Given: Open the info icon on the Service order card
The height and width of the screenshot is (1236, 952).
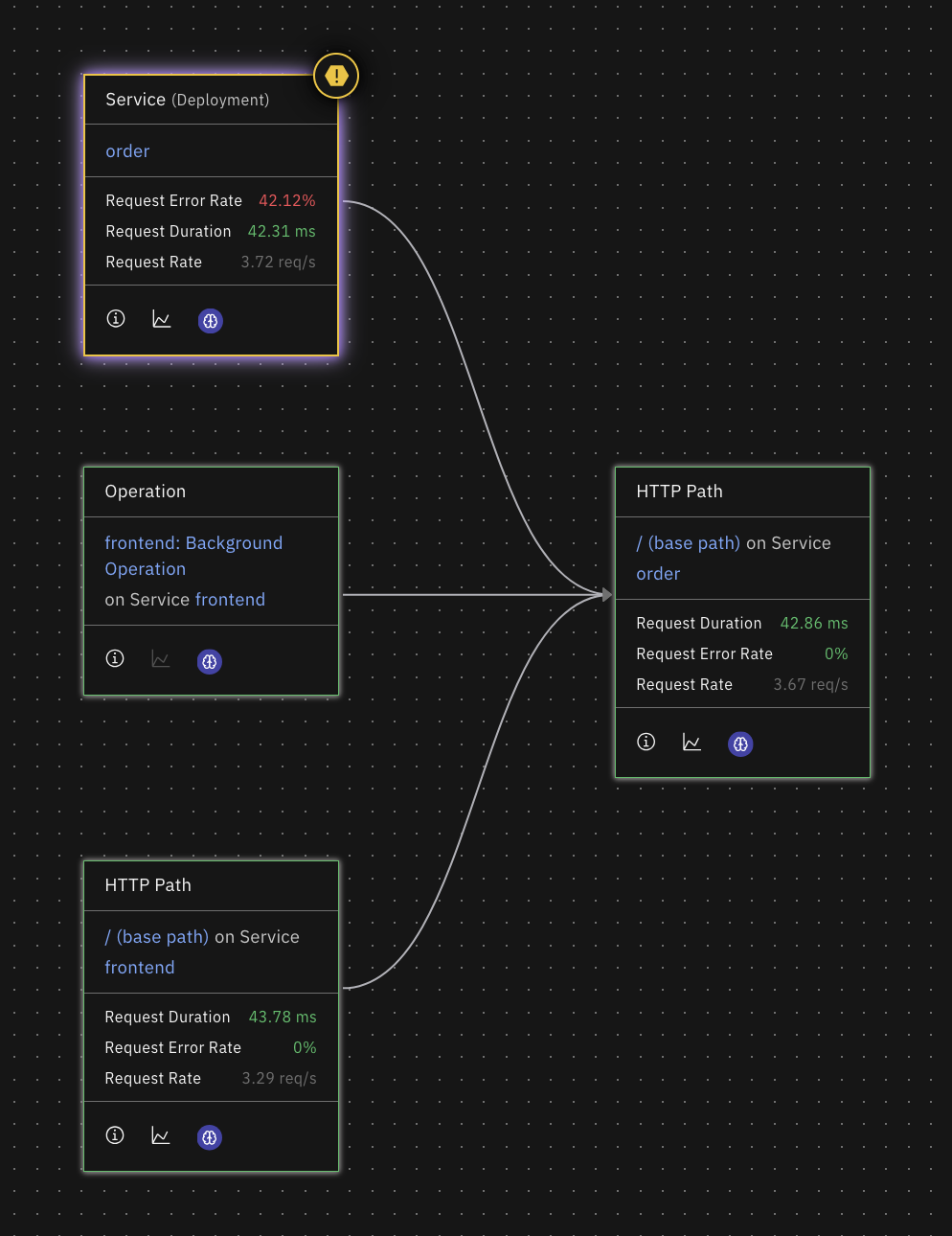Looking at the screenshot, I should [x=115, y=318].
